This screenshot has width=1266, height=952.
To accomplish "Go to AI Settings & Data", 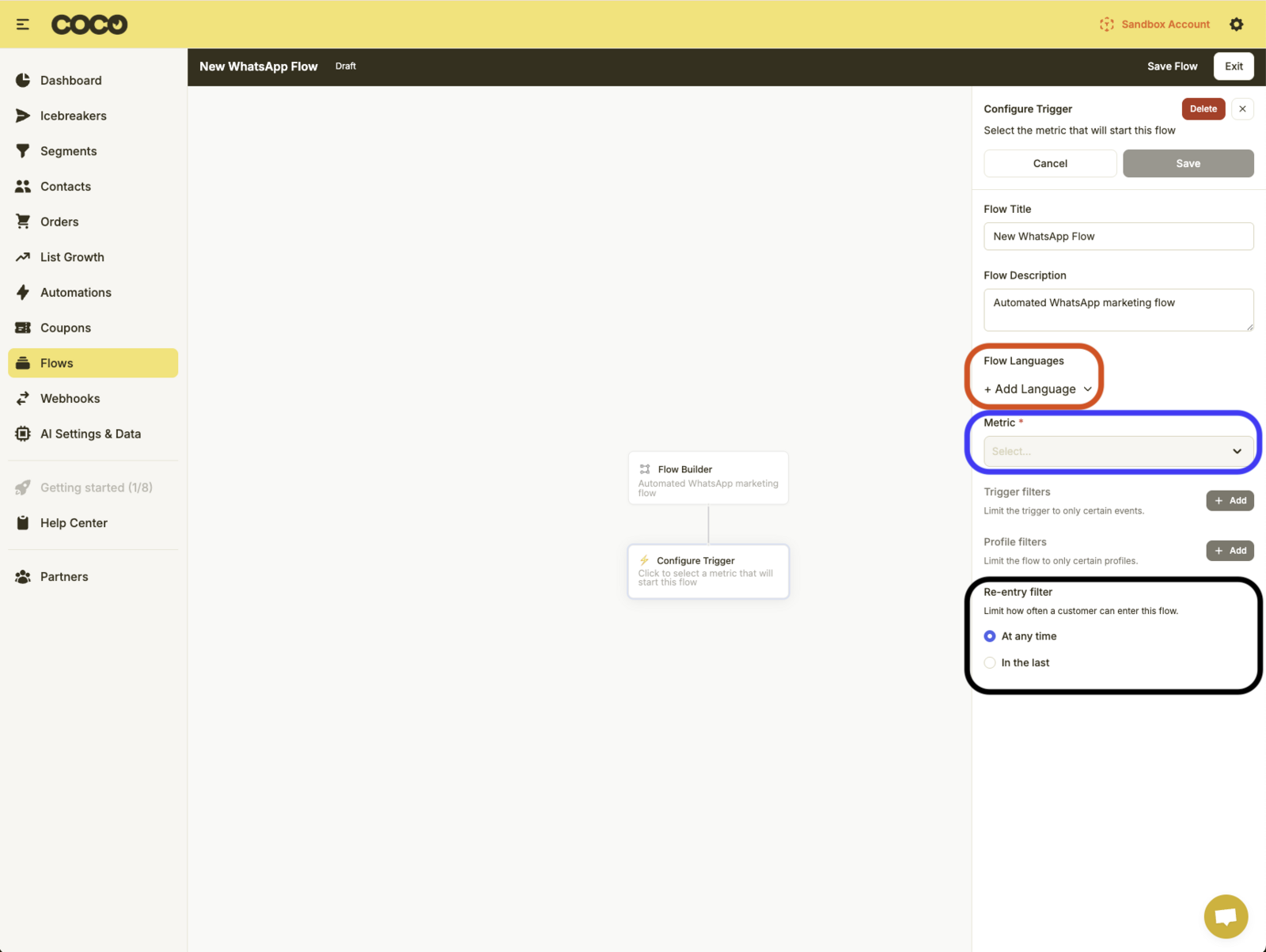I will click(x=90, y=434).
